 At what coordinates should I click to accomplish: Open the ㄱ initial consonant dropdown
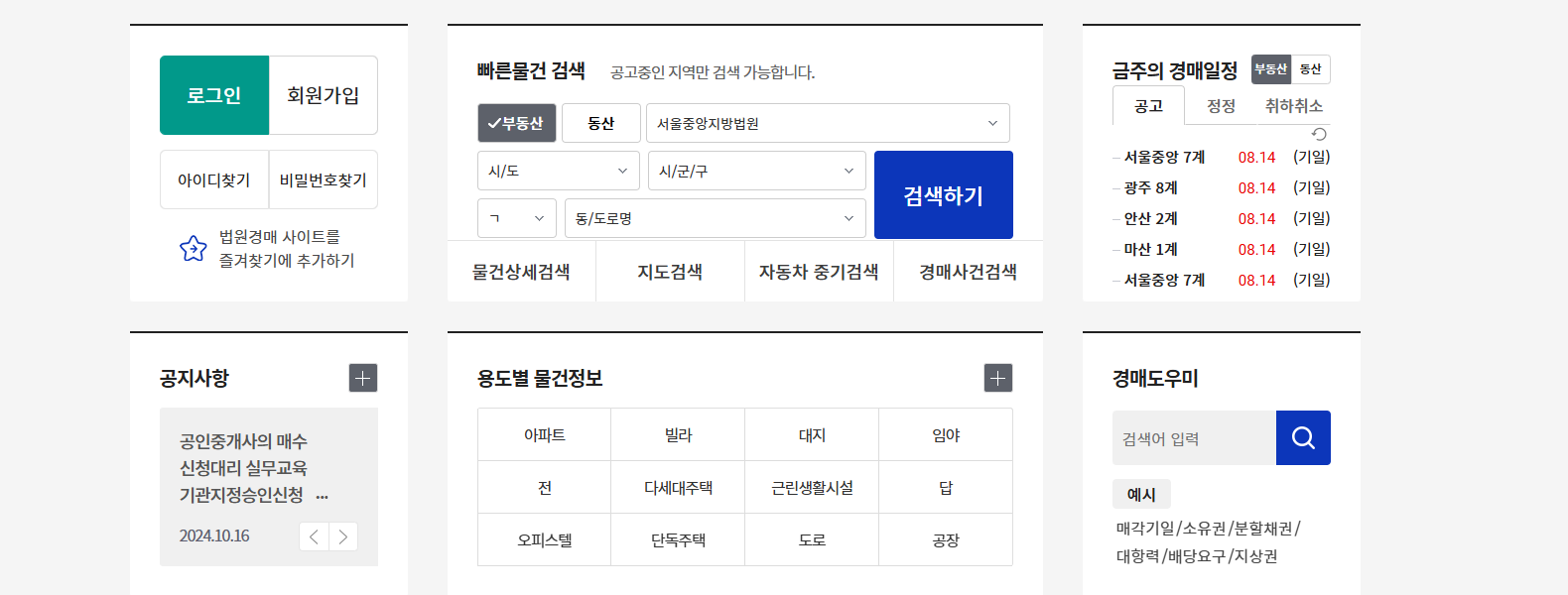tap(517, 218)
